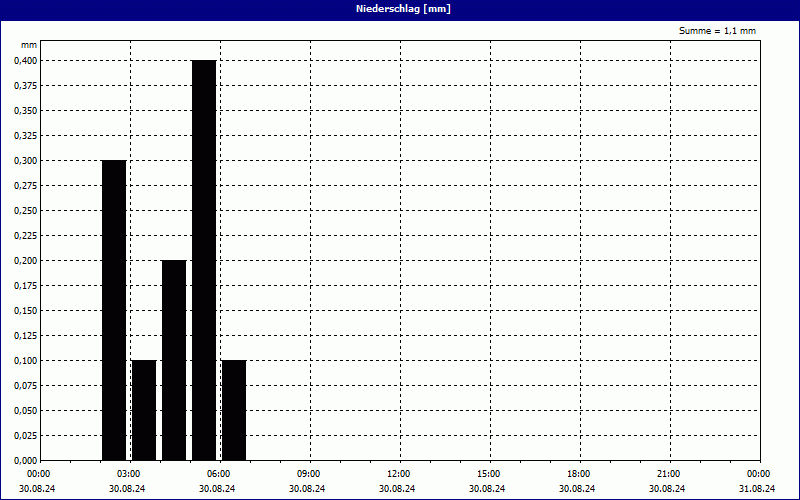Select the 18:00 time axis label
The image size is (800, 500).
(578, 474)
